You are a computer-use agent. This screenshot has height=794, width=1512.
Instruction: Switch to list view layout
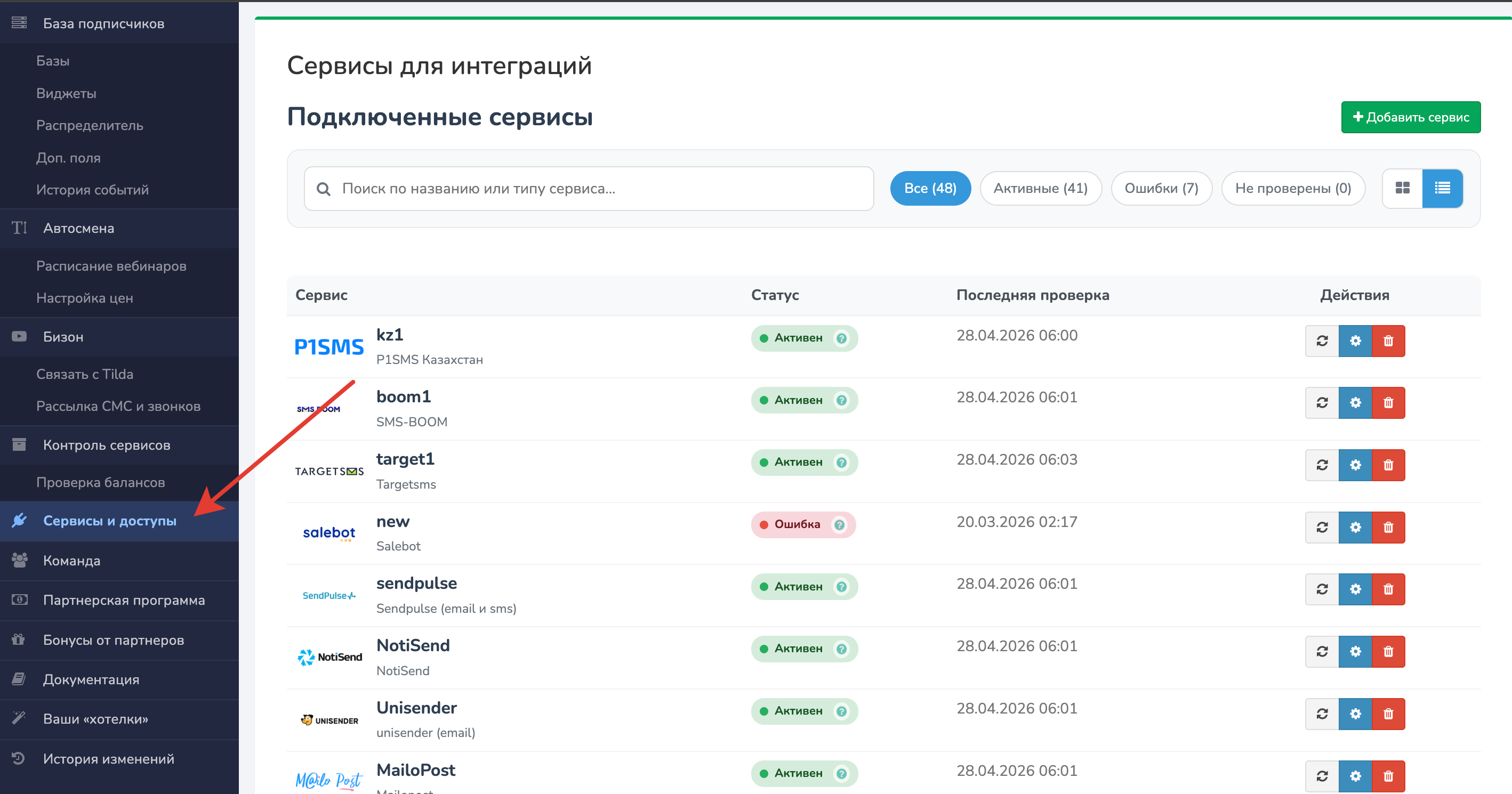1442,189
